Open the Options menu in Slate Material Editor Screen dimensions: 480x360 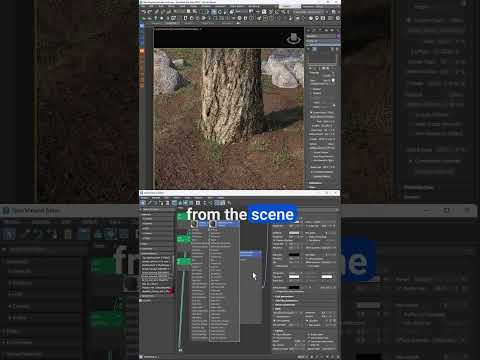pyautogui.click(x=198, y=198)
